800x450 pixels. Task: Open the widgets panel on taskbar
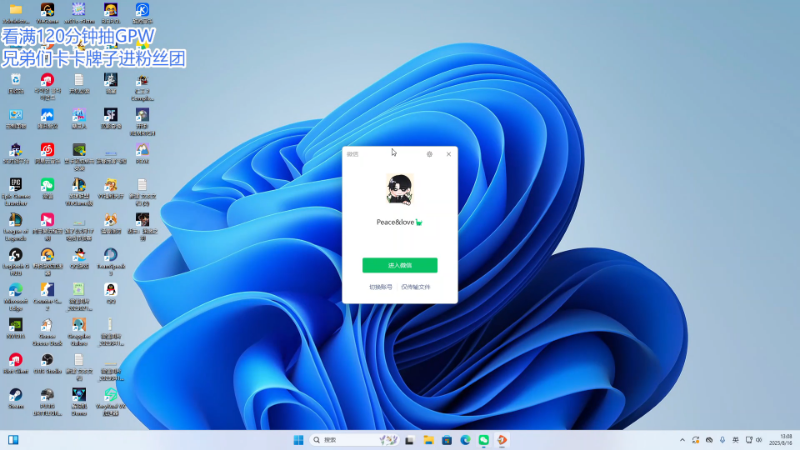point(13,440)
